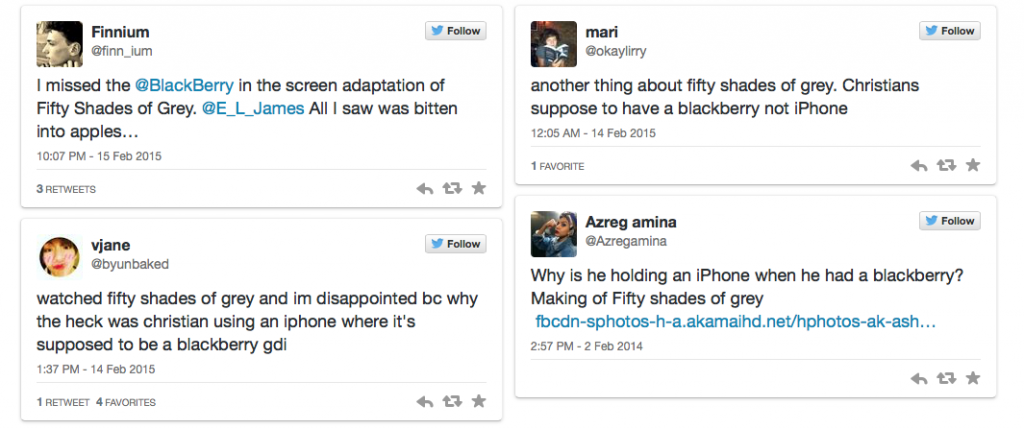
Task: Reply to mari's tweet
Action: [918, 166]
